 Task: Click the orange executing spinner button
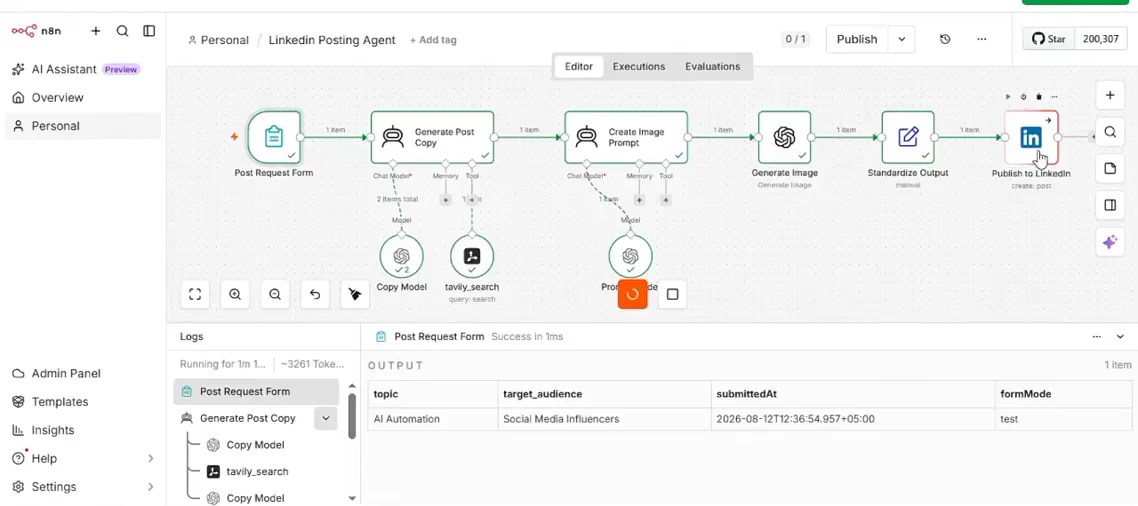632,294
